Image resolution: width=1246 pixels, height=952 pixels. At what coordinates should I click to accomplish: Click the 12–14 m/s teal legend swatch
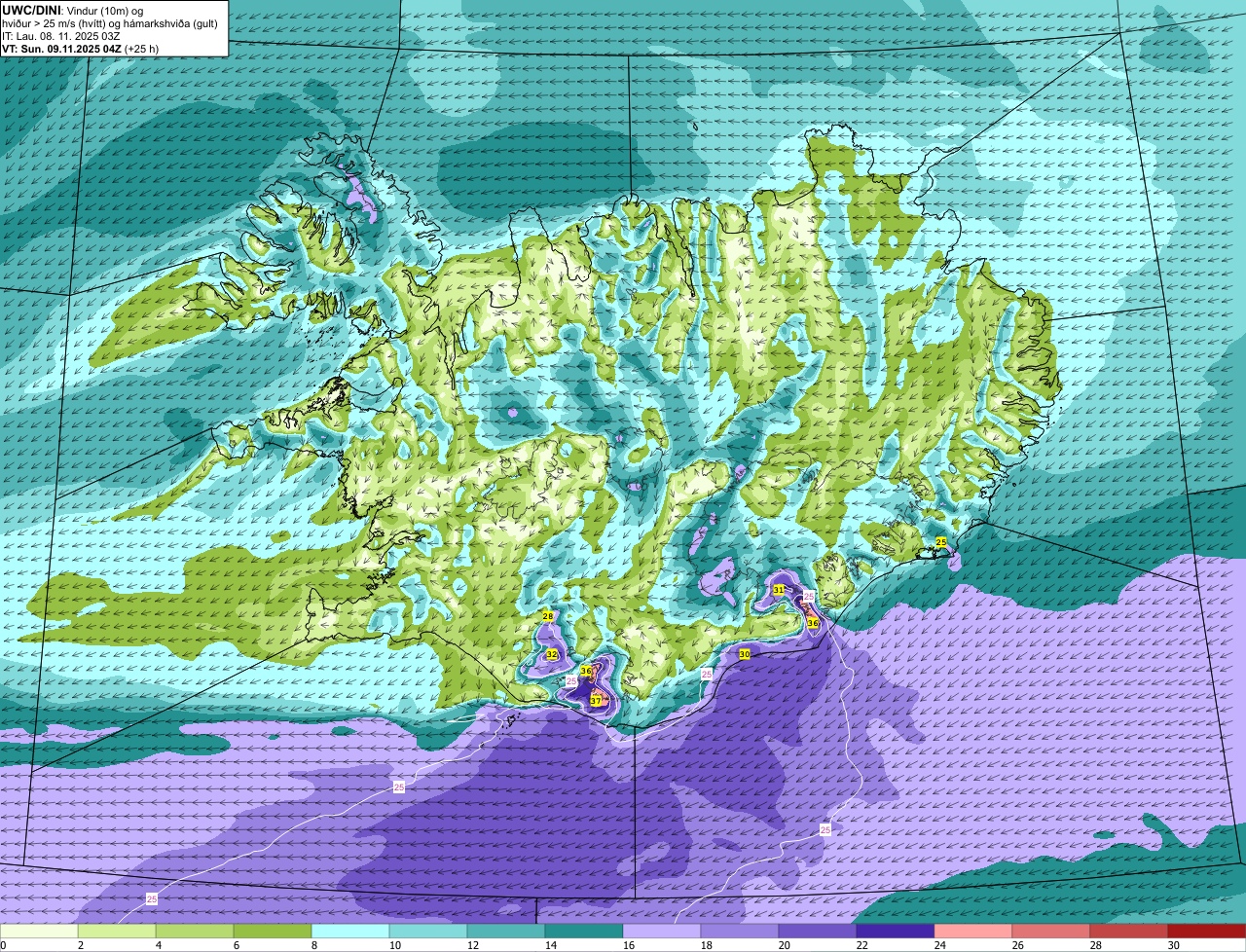point(506,931)
